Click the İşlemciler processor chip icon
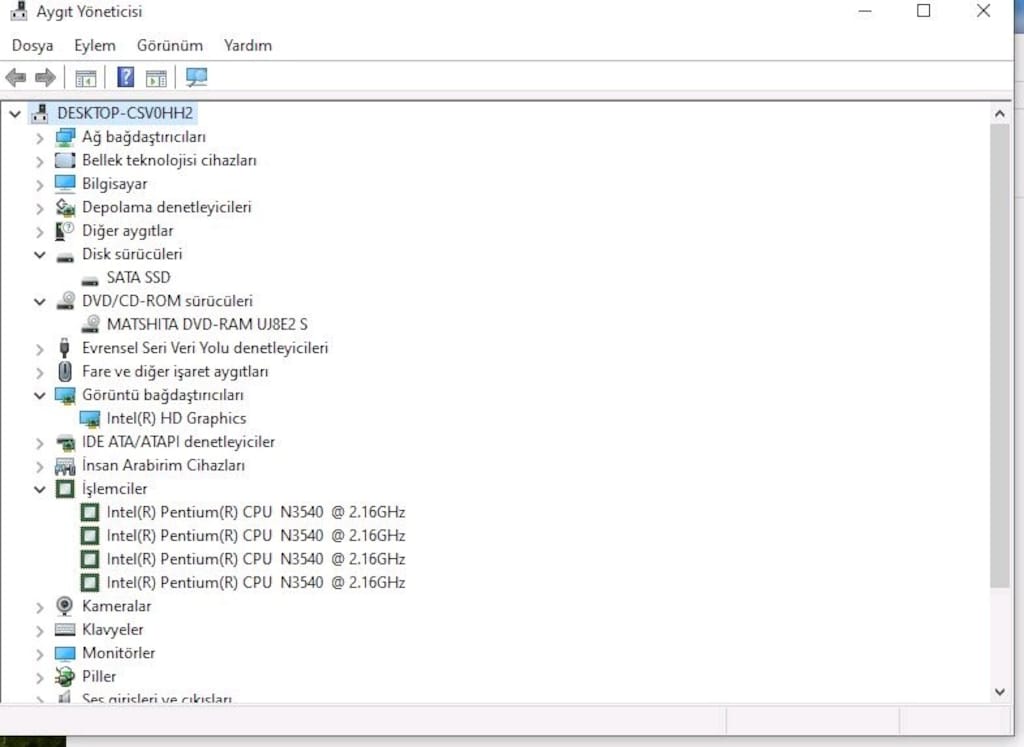 click(65, 489)
